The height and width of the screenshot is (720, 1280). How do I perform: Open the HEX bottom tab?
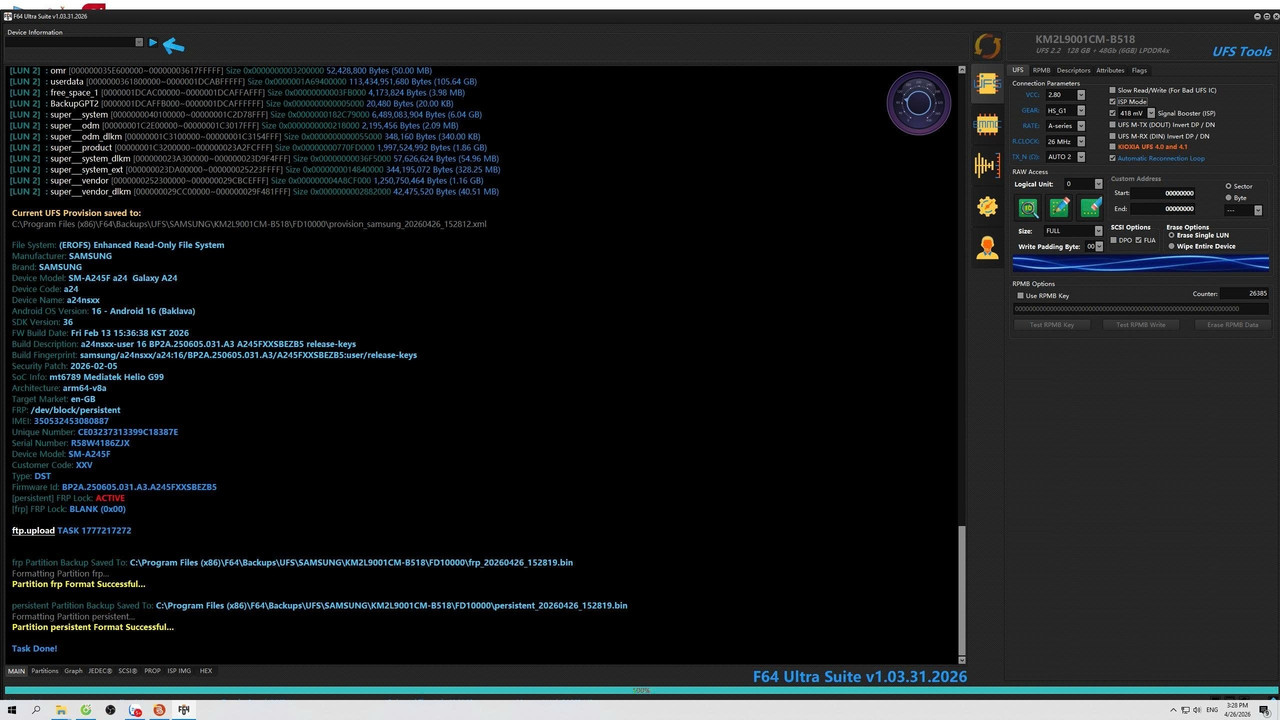[x=206, y=671]
